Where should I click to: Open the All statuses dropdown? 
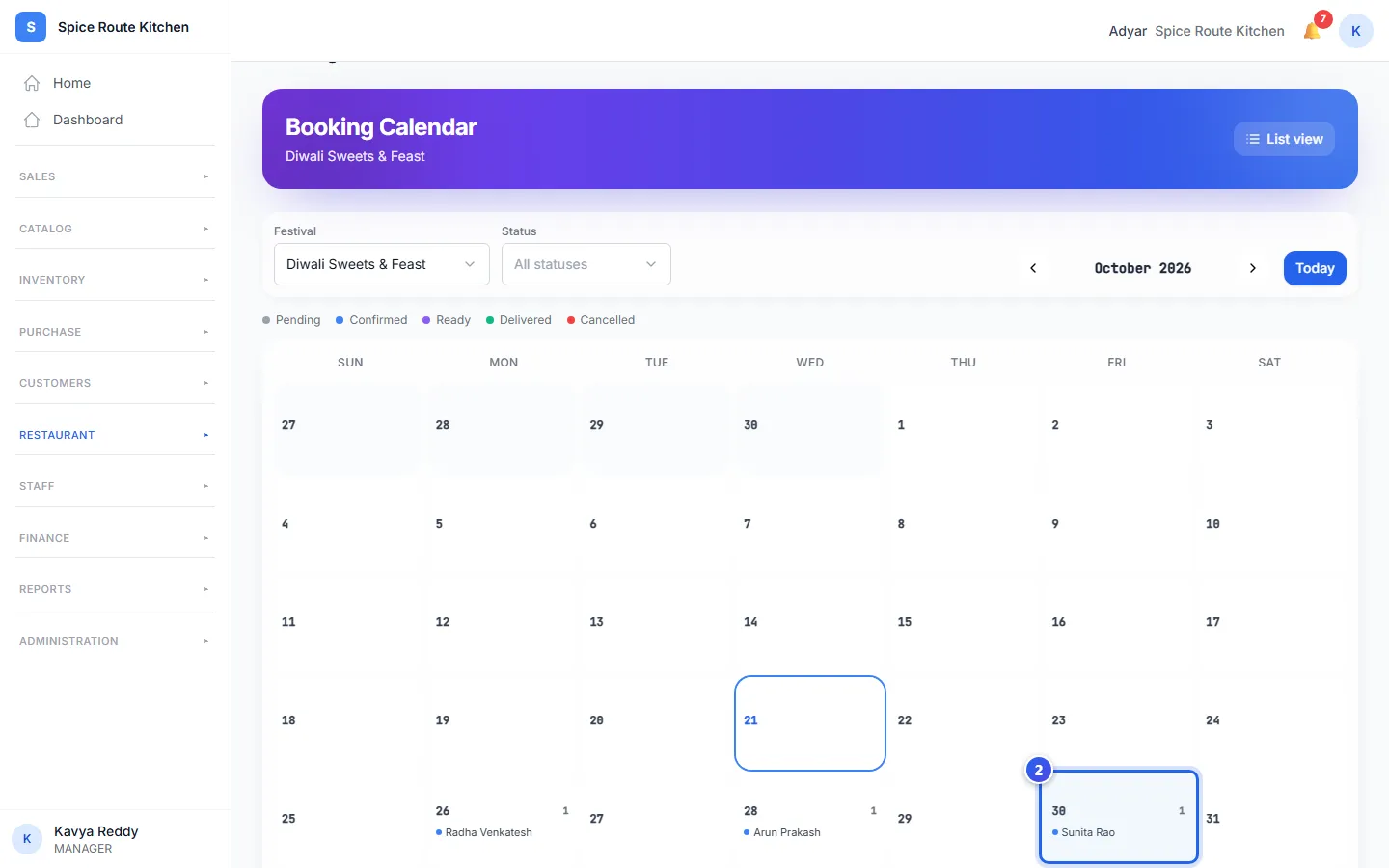pos(586,264)
